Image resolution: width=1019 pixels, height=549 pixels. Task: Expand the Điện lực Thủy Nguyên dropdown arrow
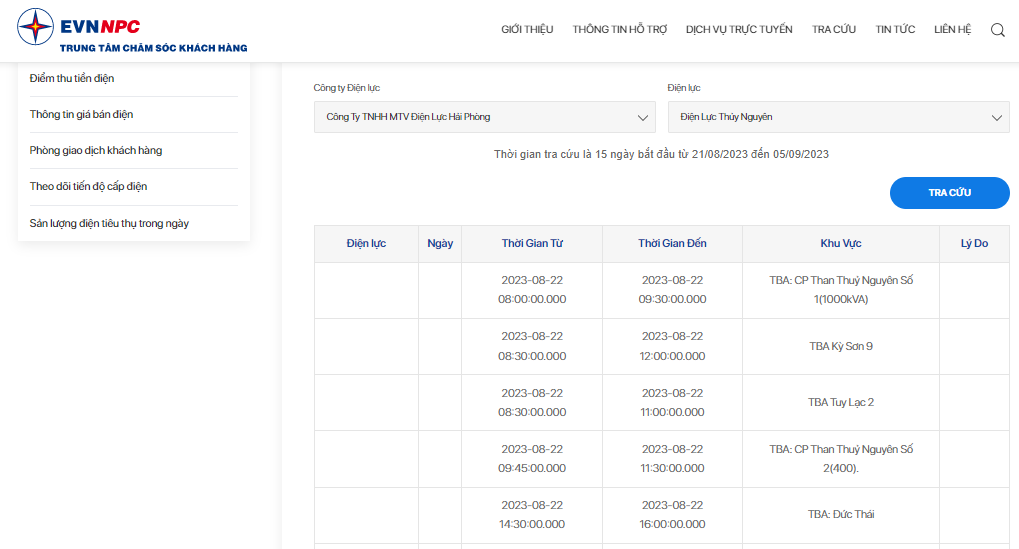coord(996,118)
